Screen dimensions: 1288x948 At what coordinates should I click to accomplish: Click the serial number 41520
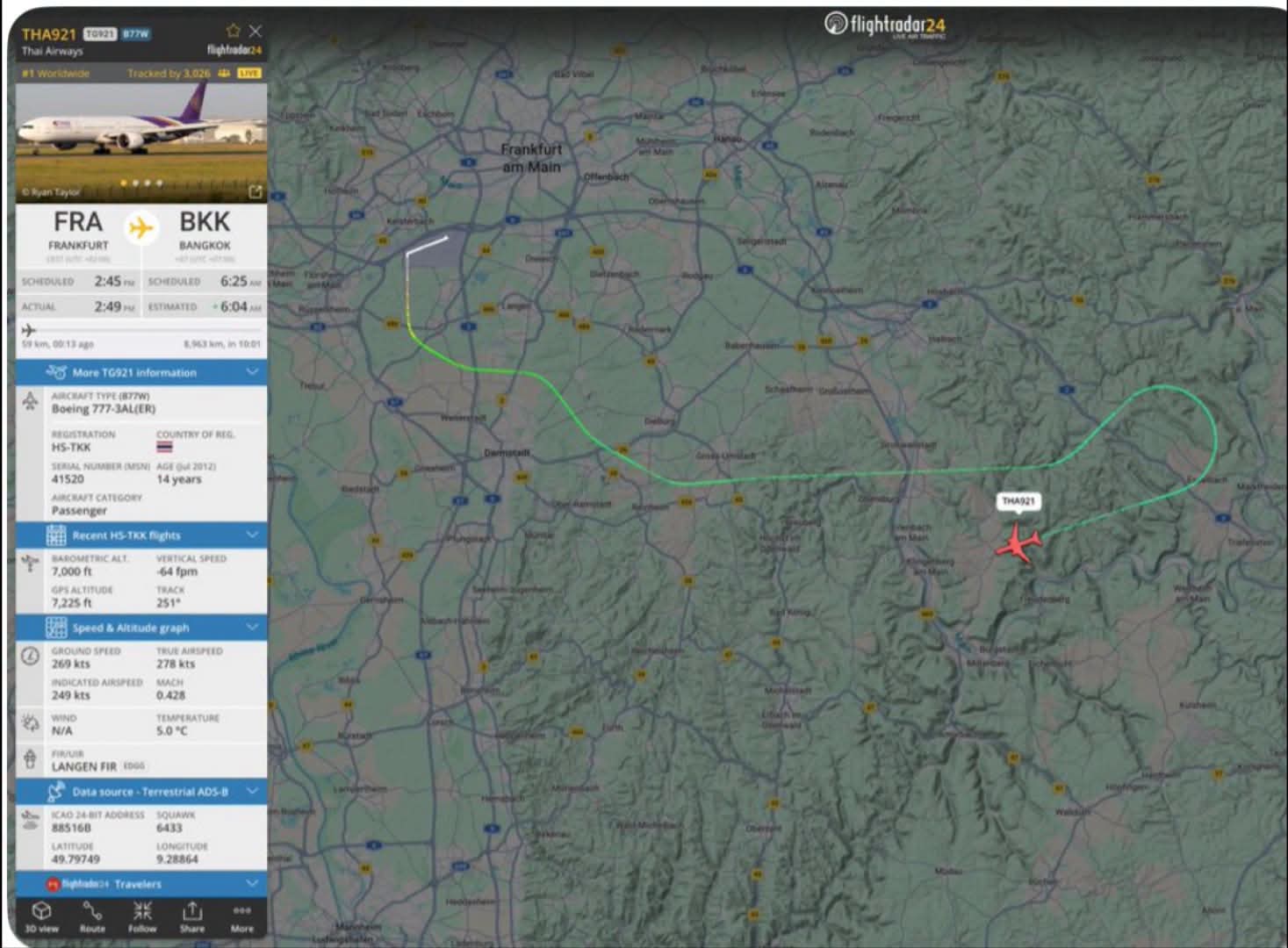coord(68,479)
